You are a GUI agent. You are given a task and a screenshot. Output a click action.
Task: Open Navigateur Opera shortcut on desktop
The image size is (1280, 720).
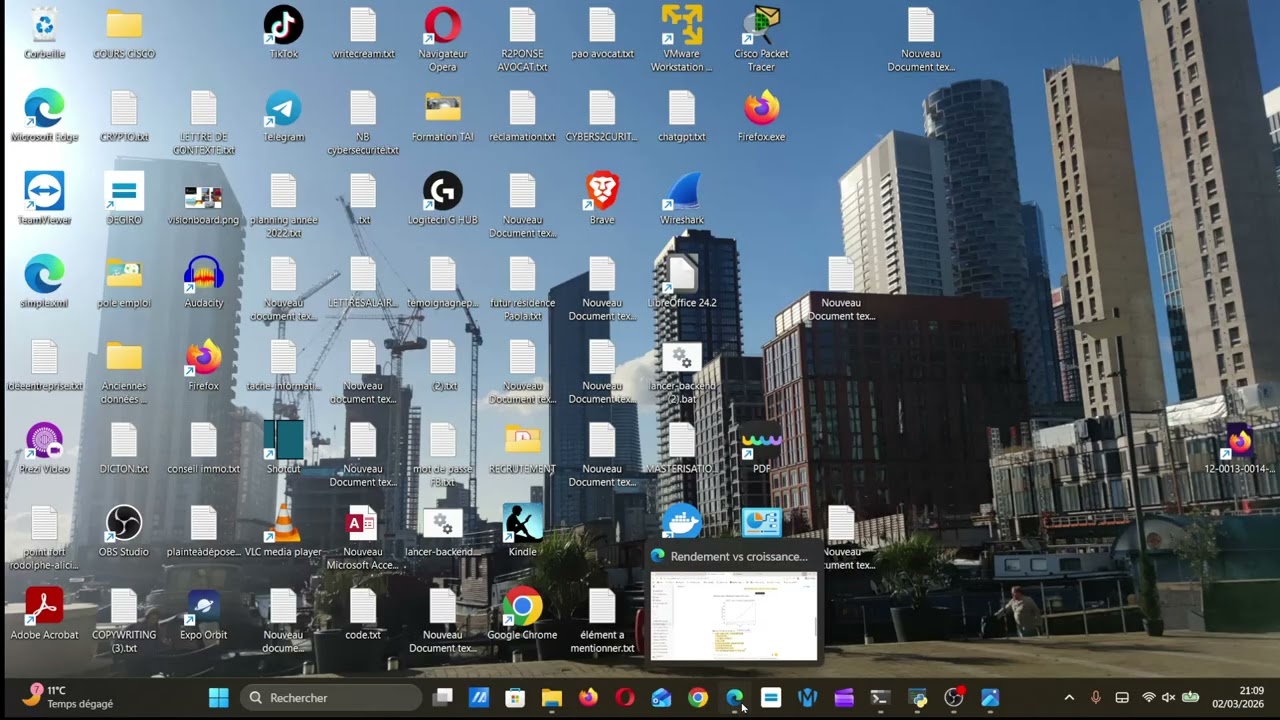pyautogui.click(x=443, y=39)
